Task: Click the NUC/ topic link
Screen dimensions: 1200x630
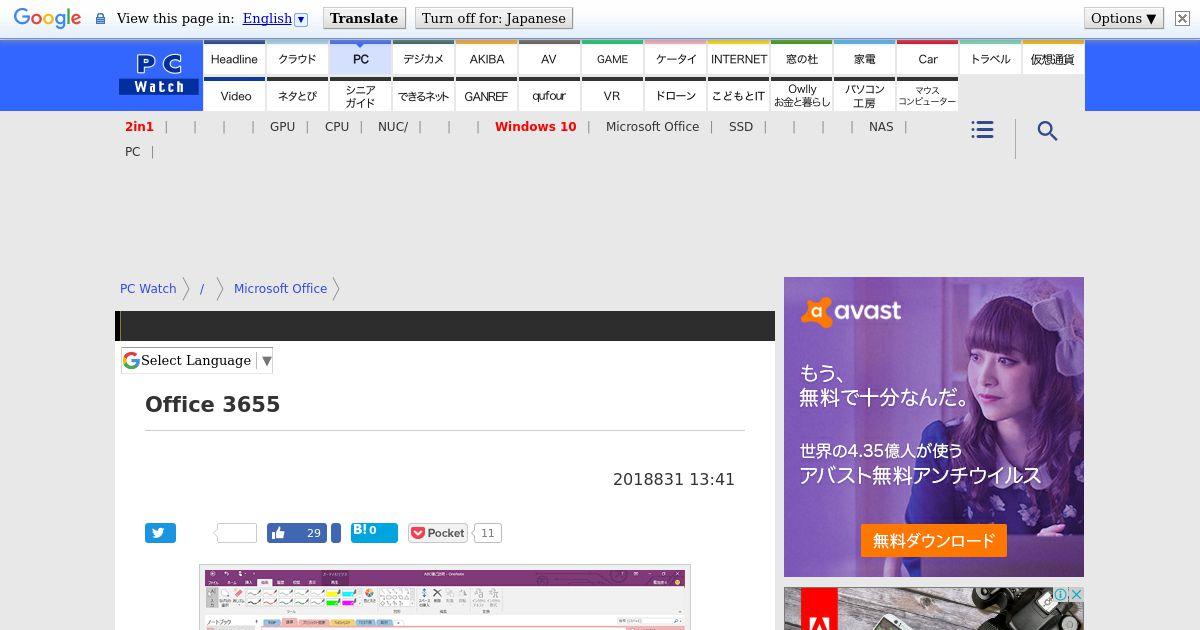Action: (393, 126)
